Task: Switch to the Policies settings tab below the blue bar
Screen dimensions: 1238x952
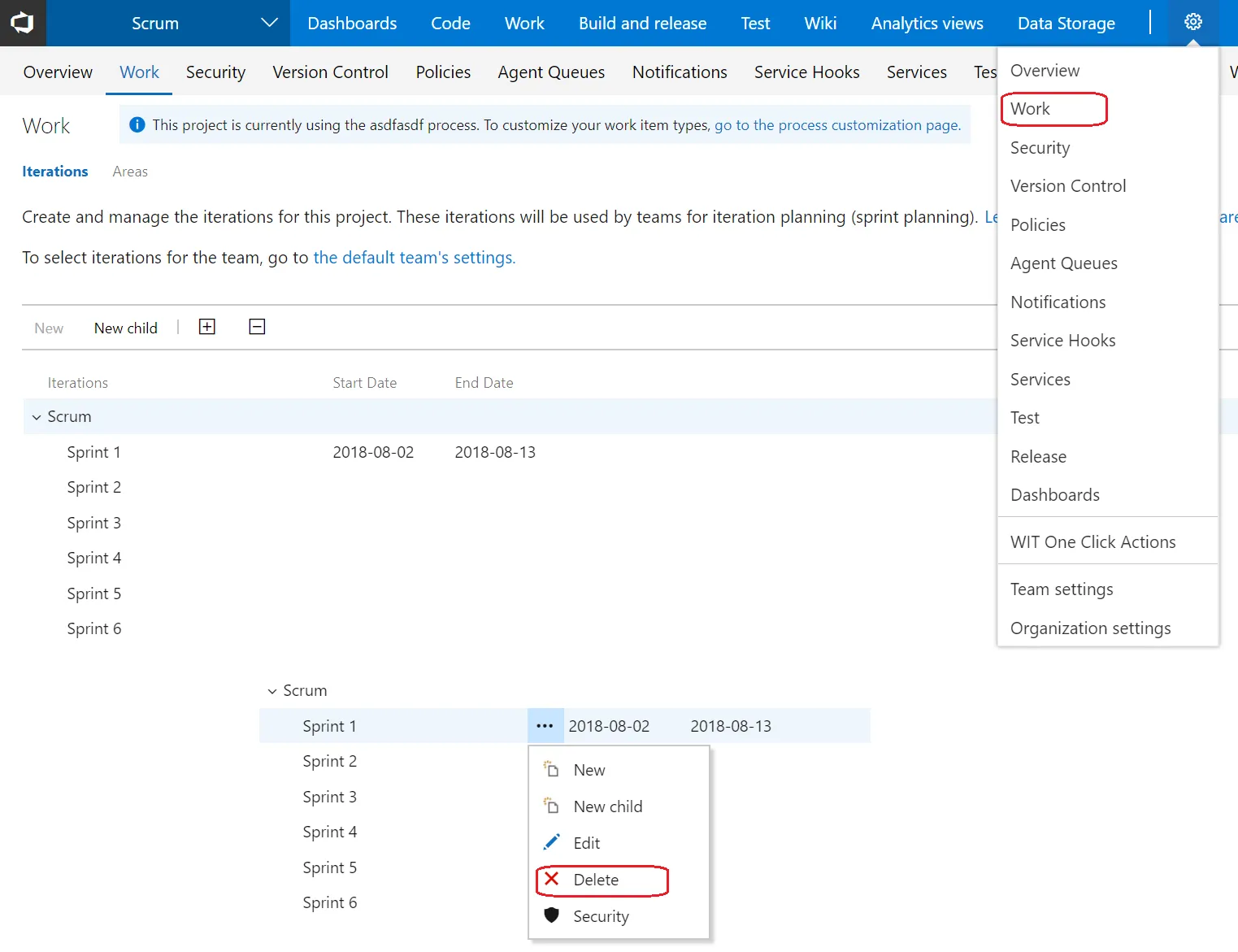Action: 443,72
